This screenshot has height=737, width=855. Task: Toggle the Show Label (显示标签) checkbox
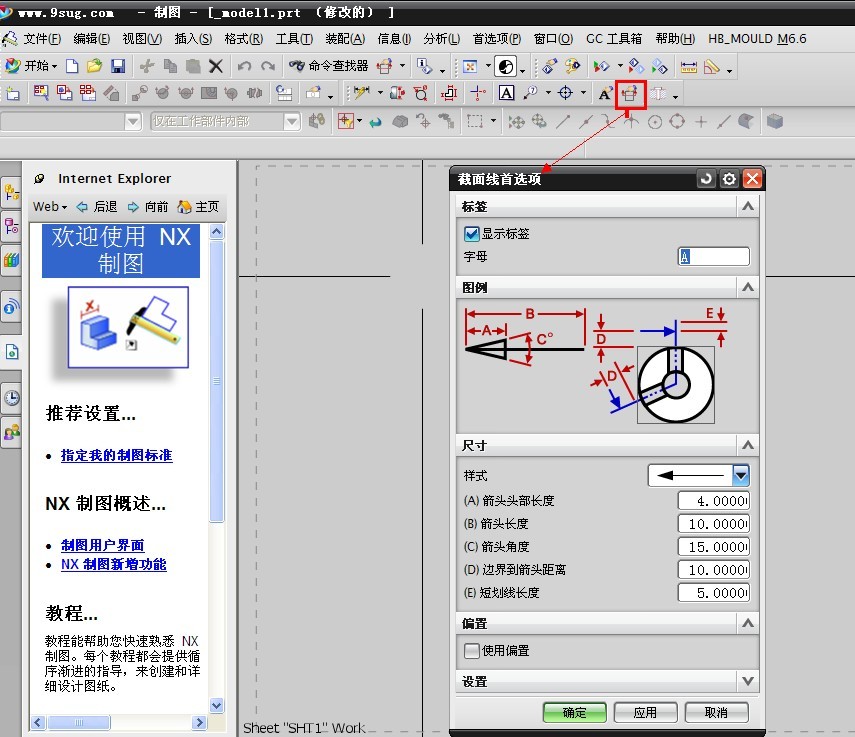point(471,234)
